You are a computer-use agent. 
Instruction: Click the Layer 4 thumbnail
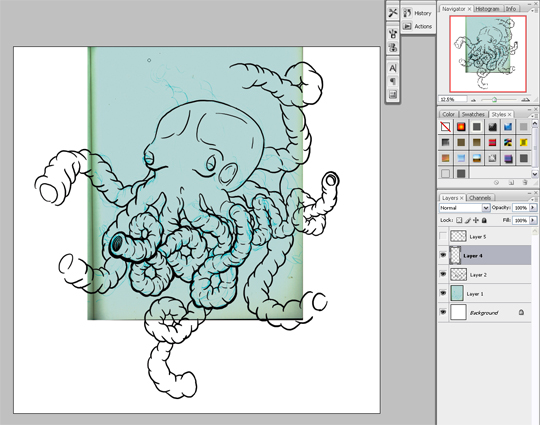point(455,255)
